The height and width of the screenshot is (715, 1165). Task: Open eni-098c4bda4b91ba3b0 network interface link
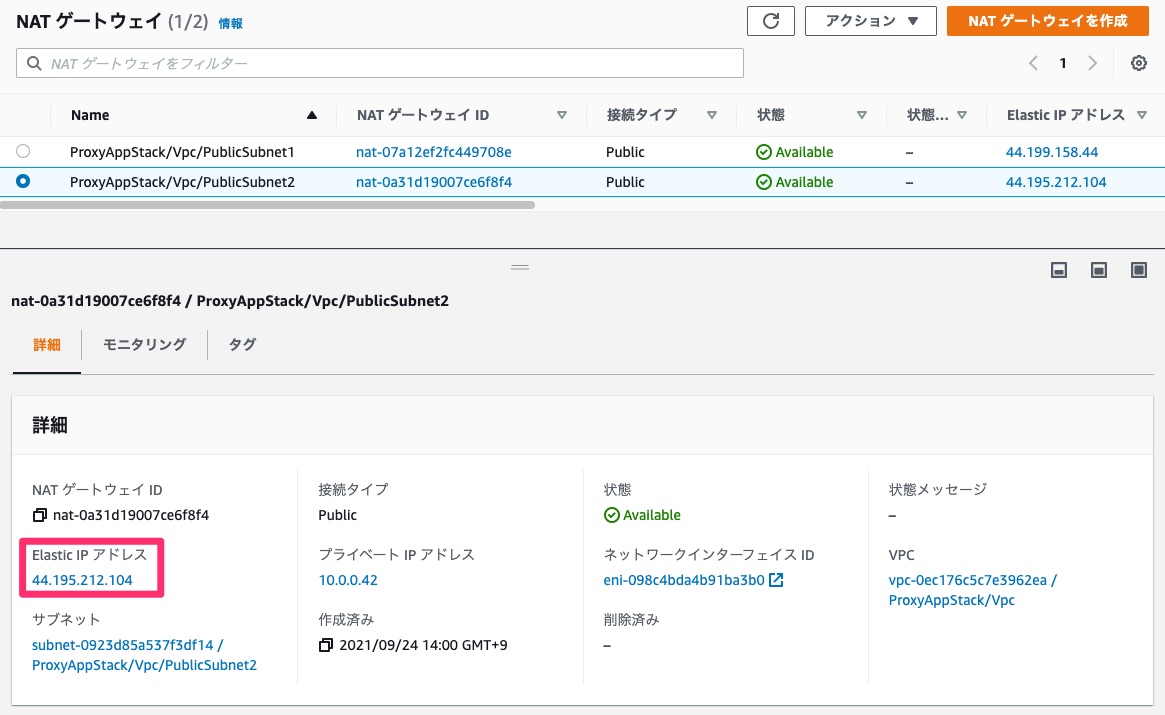[x=684, y=580]
